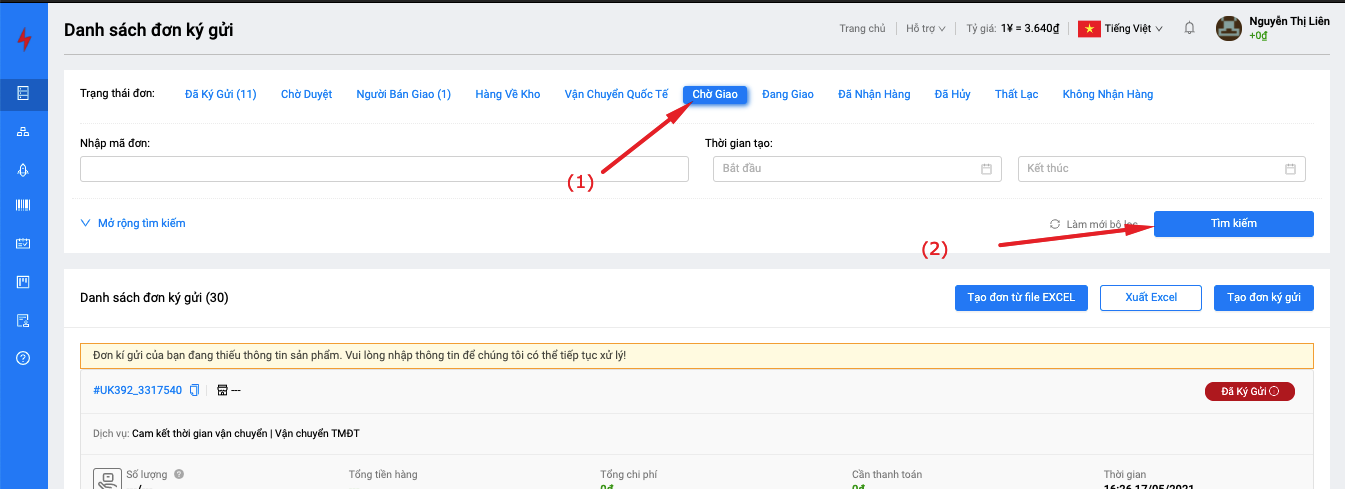1345x489 pixels.
Task: Copy order code #UK392_3317540 icon
Action: [195, 390]
